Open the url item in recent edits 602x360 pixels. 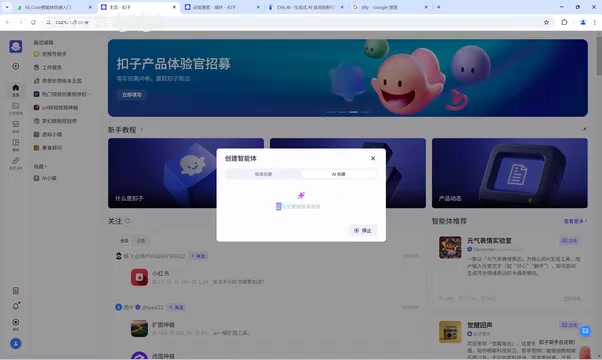[56, 107]
